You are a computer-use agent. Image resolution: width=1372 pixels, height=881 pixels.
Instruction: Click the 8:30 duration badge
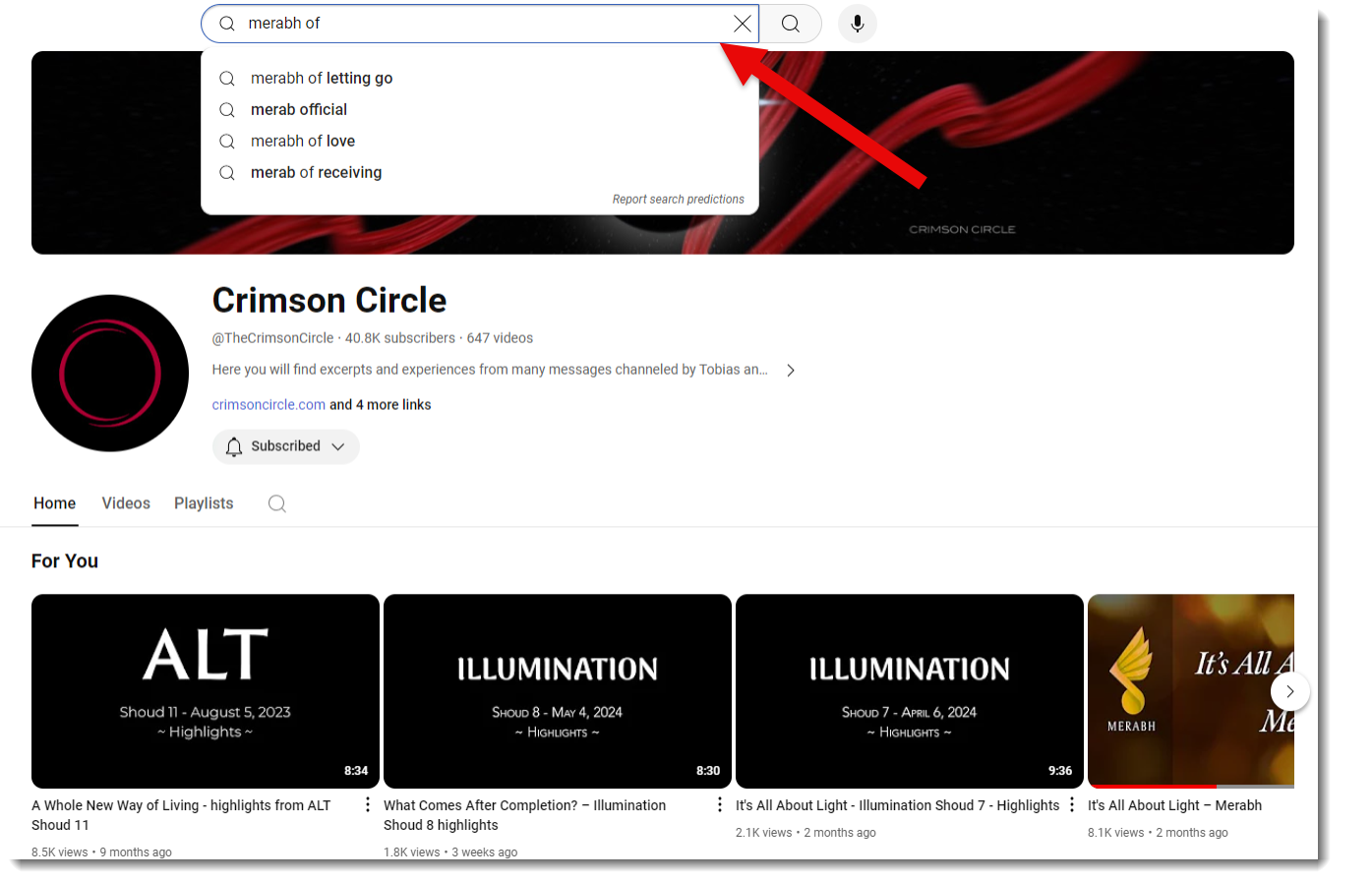pos(708,771)
